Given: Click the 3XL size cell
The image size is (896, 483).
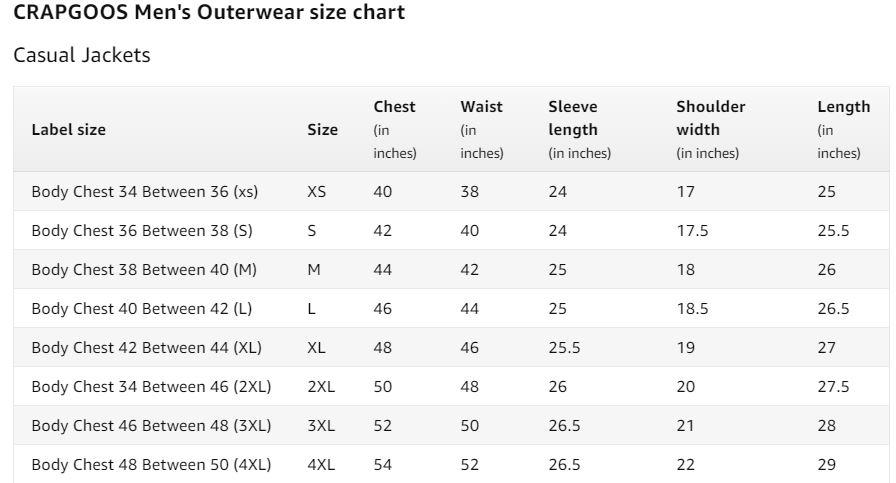Looking at the screenshot, I should point(321,425).
